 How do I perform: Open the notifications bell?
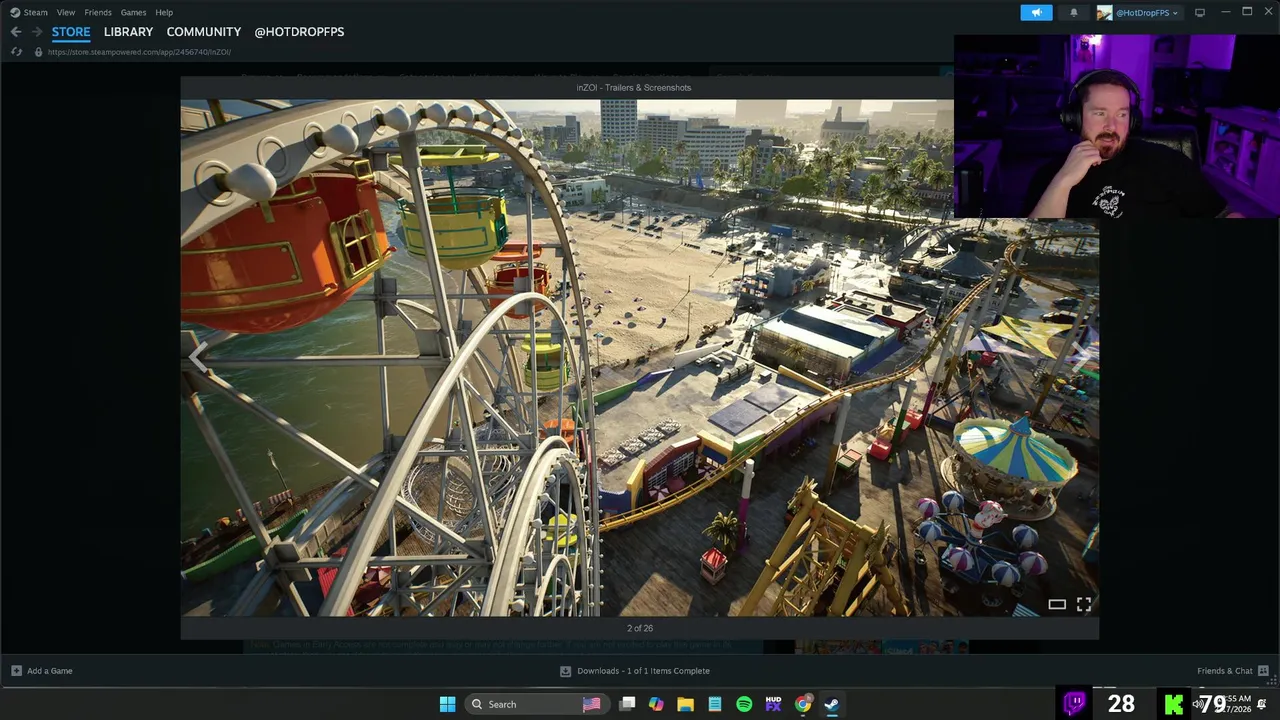(x=1074, y=12)
